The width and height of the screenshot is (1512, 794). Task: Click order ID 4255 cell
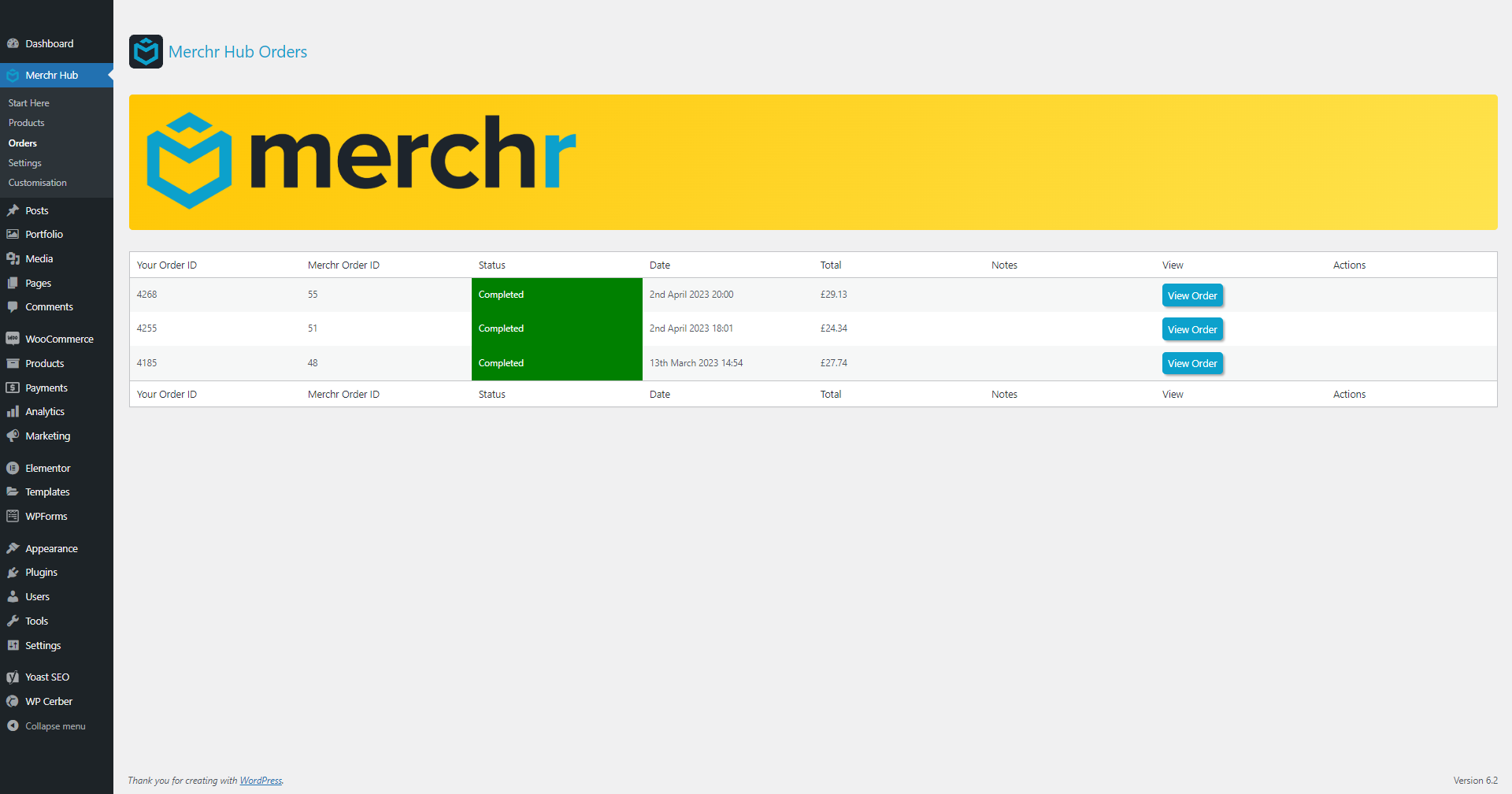146,328
